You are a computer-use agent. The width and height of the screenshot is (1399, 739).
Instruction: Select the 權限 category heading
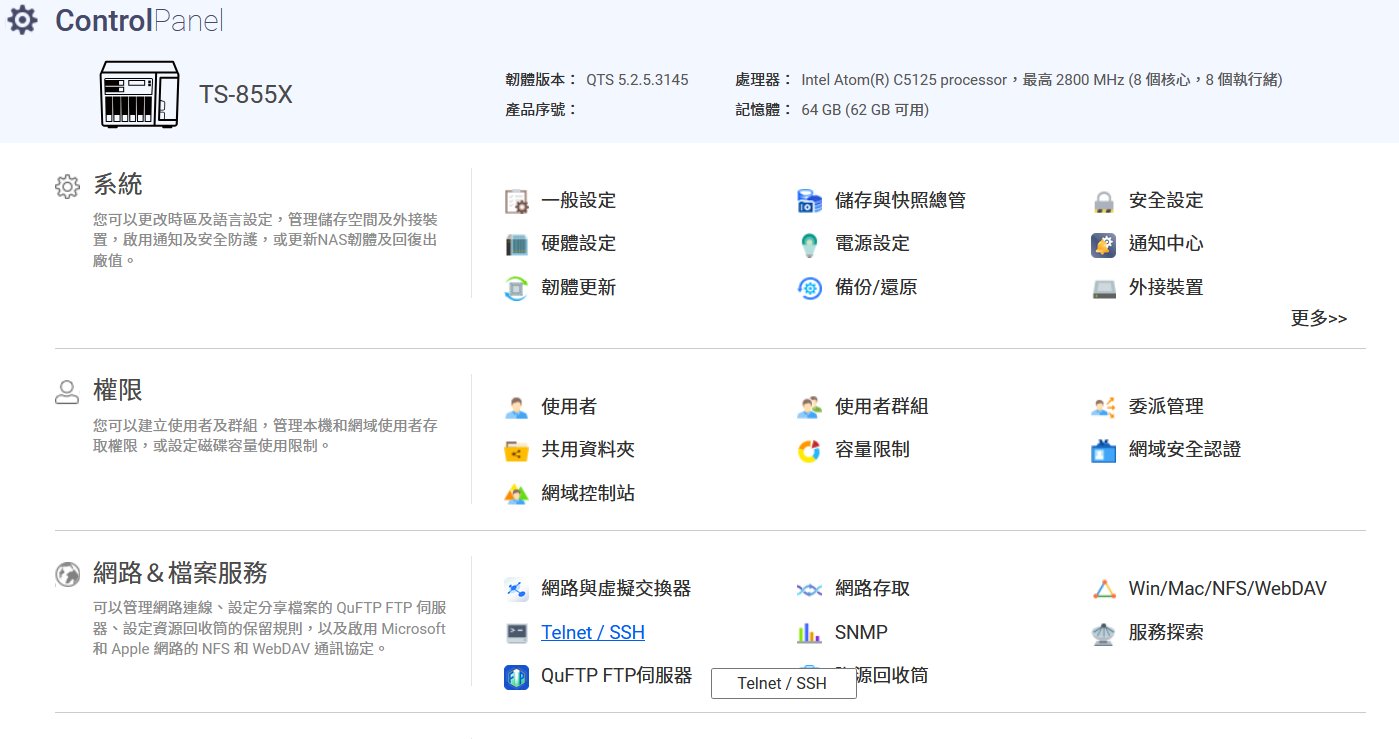tap(118, 390)
